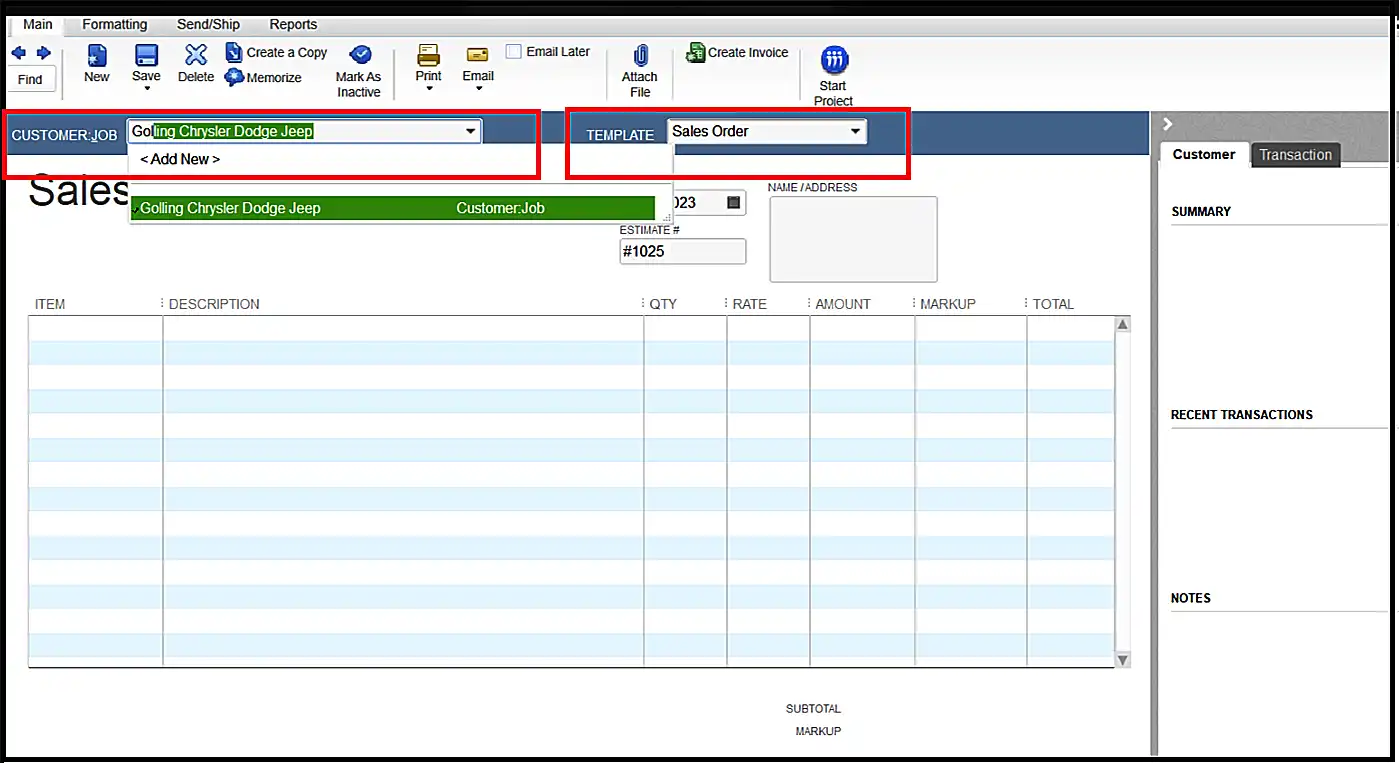Start Project from toolbar

coord(834,75)
